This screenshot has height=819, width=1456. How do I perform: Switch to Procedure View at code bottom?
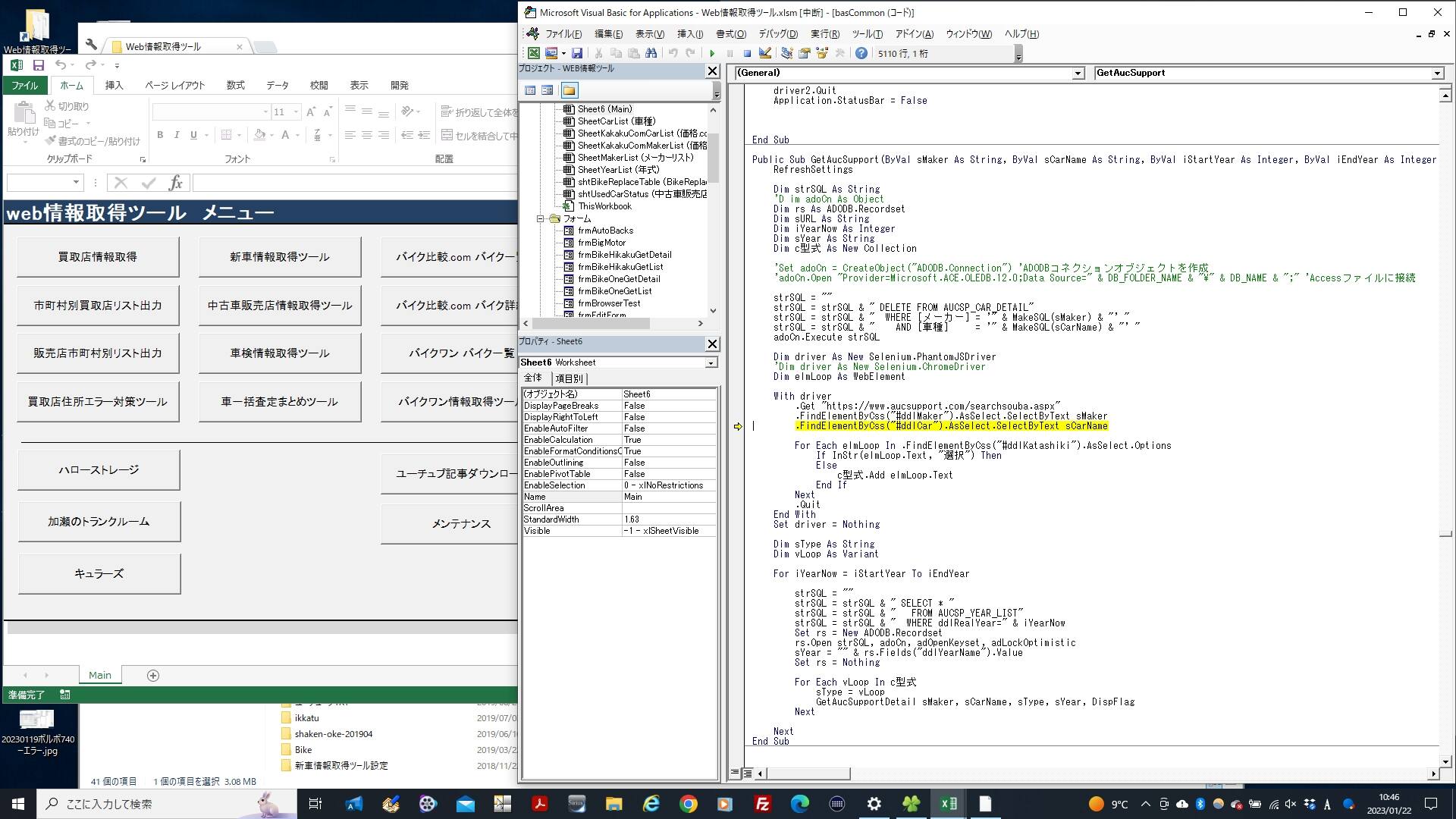point(734,773)
